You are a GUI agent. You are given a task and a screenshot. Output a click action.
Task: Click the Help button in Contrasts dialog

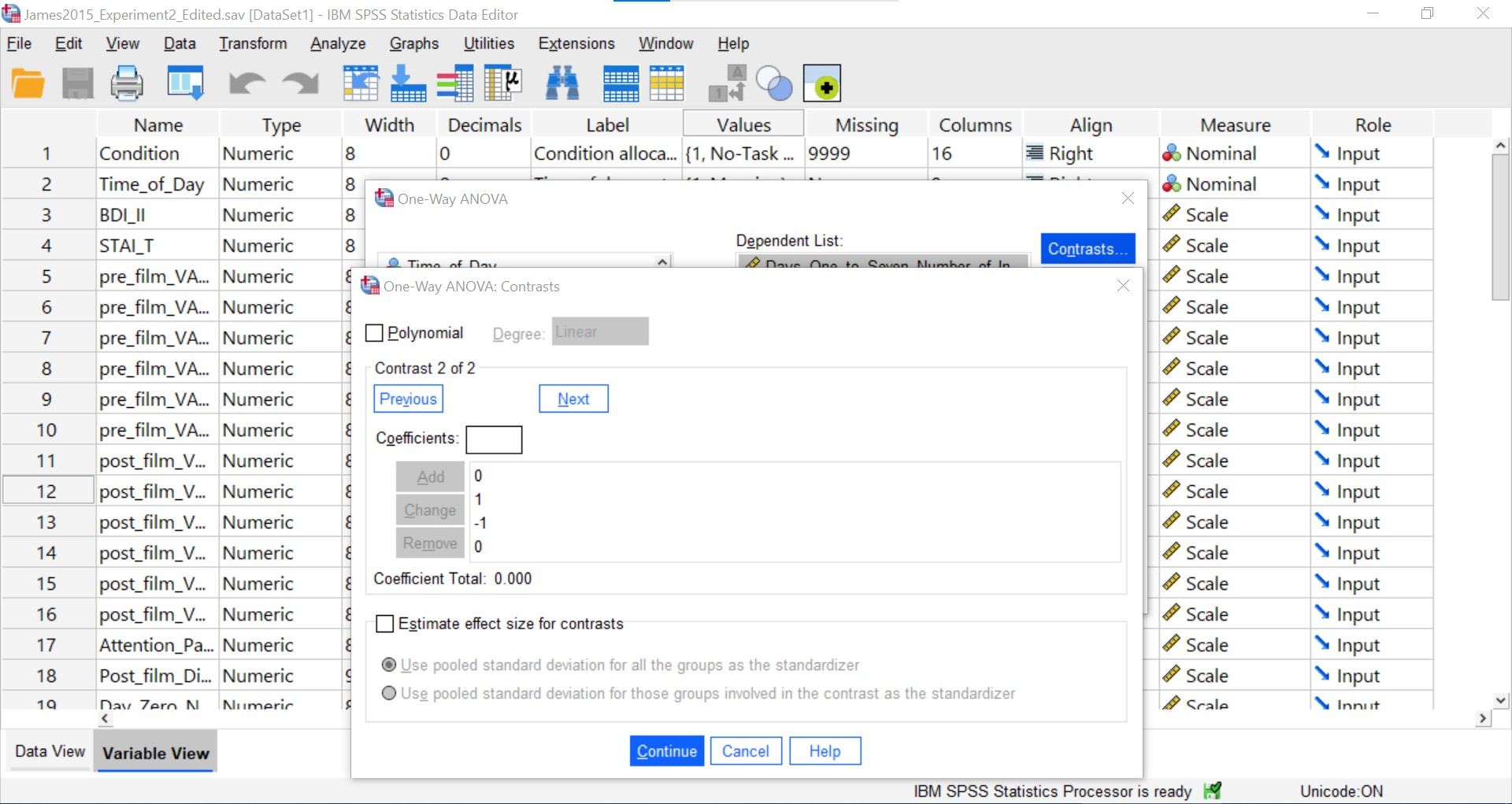(x=825, y=751)
